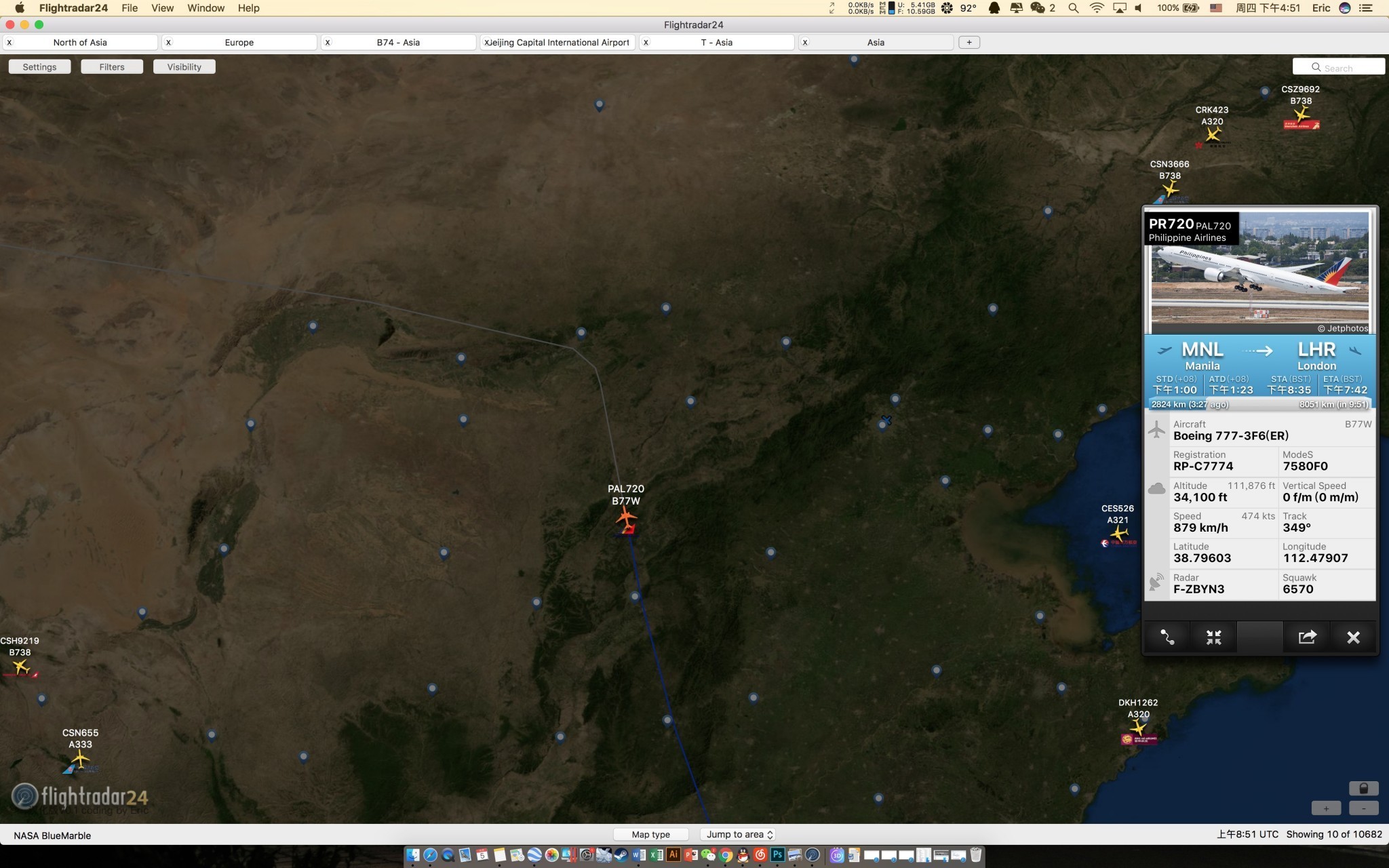
Task: Switch to the Europe tab
Action: 239,42
